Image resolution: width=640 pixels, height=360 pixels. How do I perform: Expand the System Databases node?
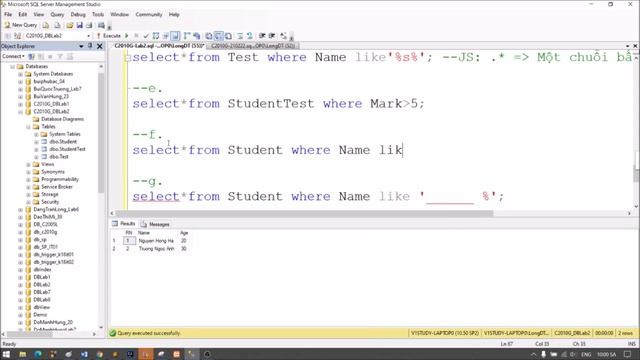pos(20,74)
